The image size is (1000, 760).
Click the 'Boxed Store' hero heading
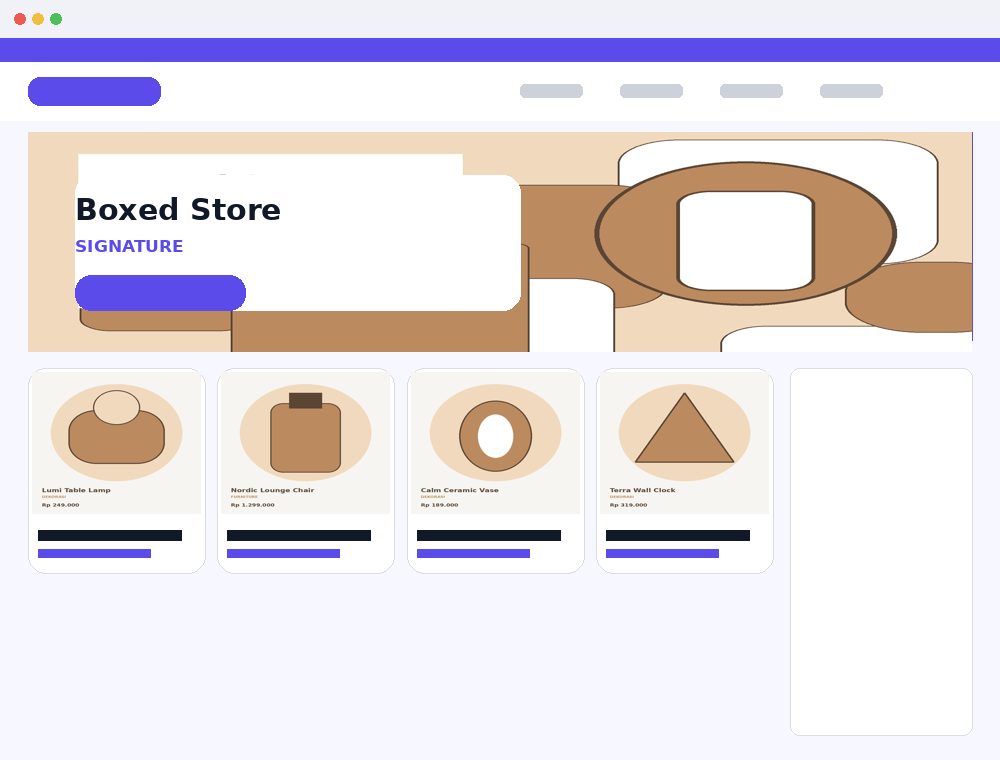[x=178, y=209]
